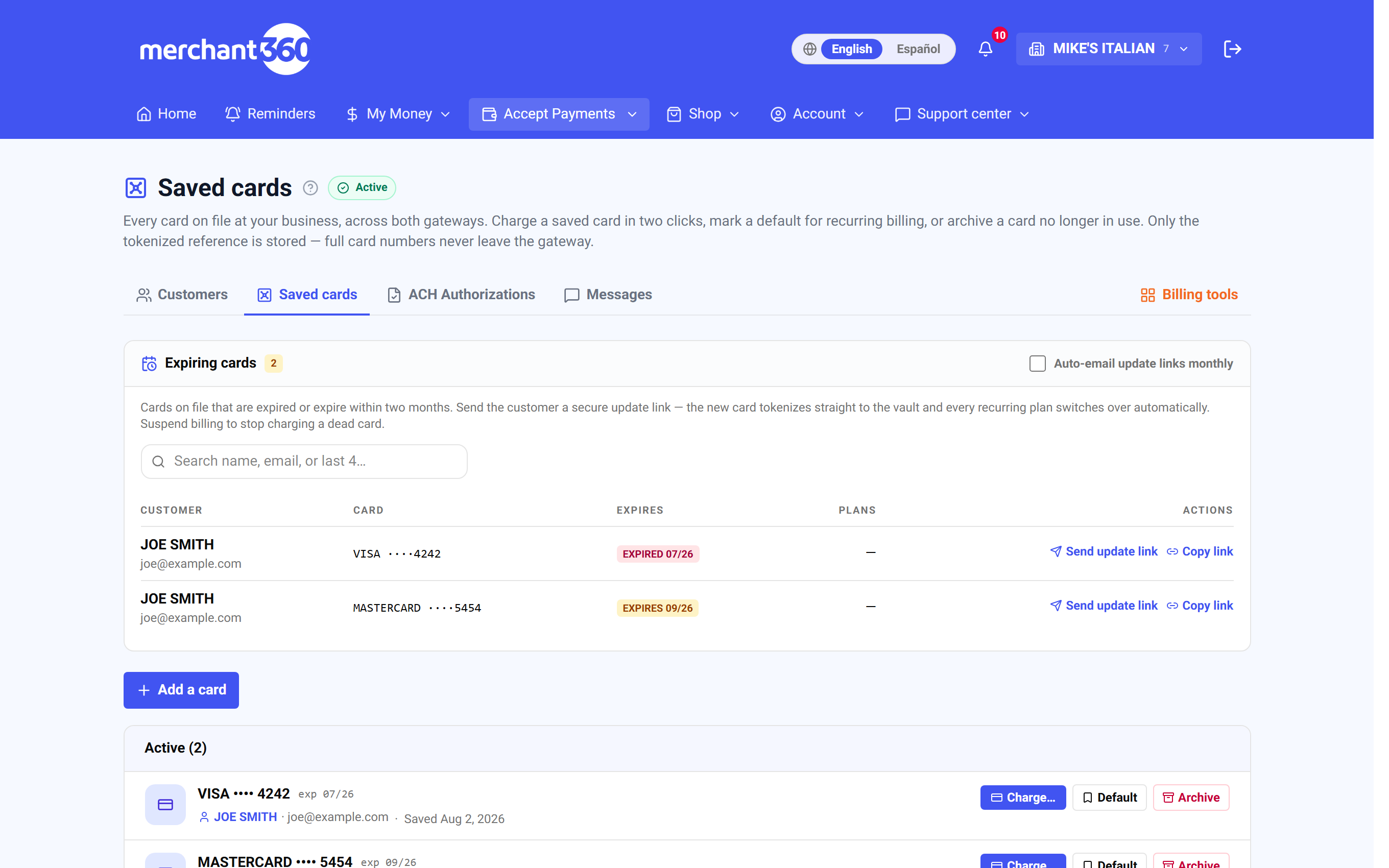This screenshot has height=868, width=1389.
Task: Click the Home house icon
Action: pyautogui.click(x=143, y=114)
